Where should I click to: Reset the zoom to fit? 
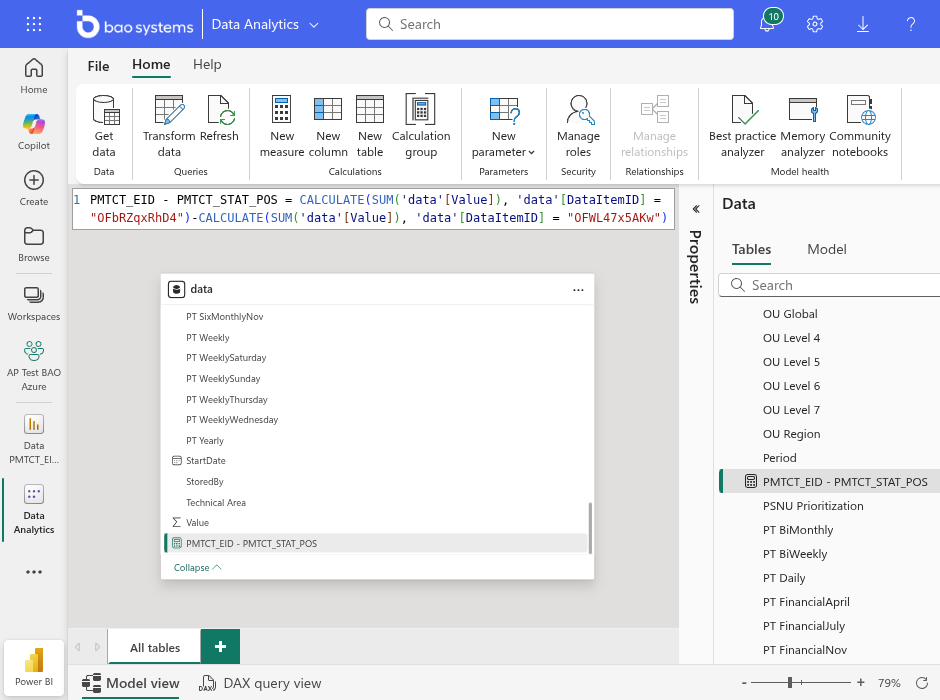tap(922, 683)
